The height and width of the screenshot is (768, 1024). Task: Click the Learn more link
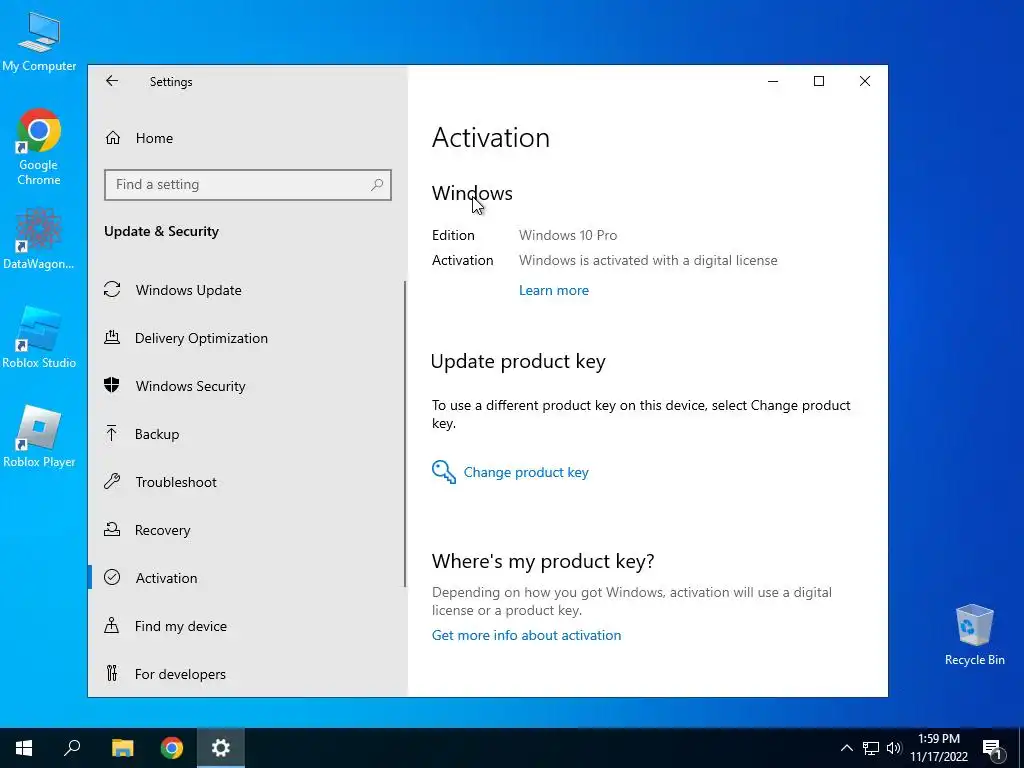[554, 290]
